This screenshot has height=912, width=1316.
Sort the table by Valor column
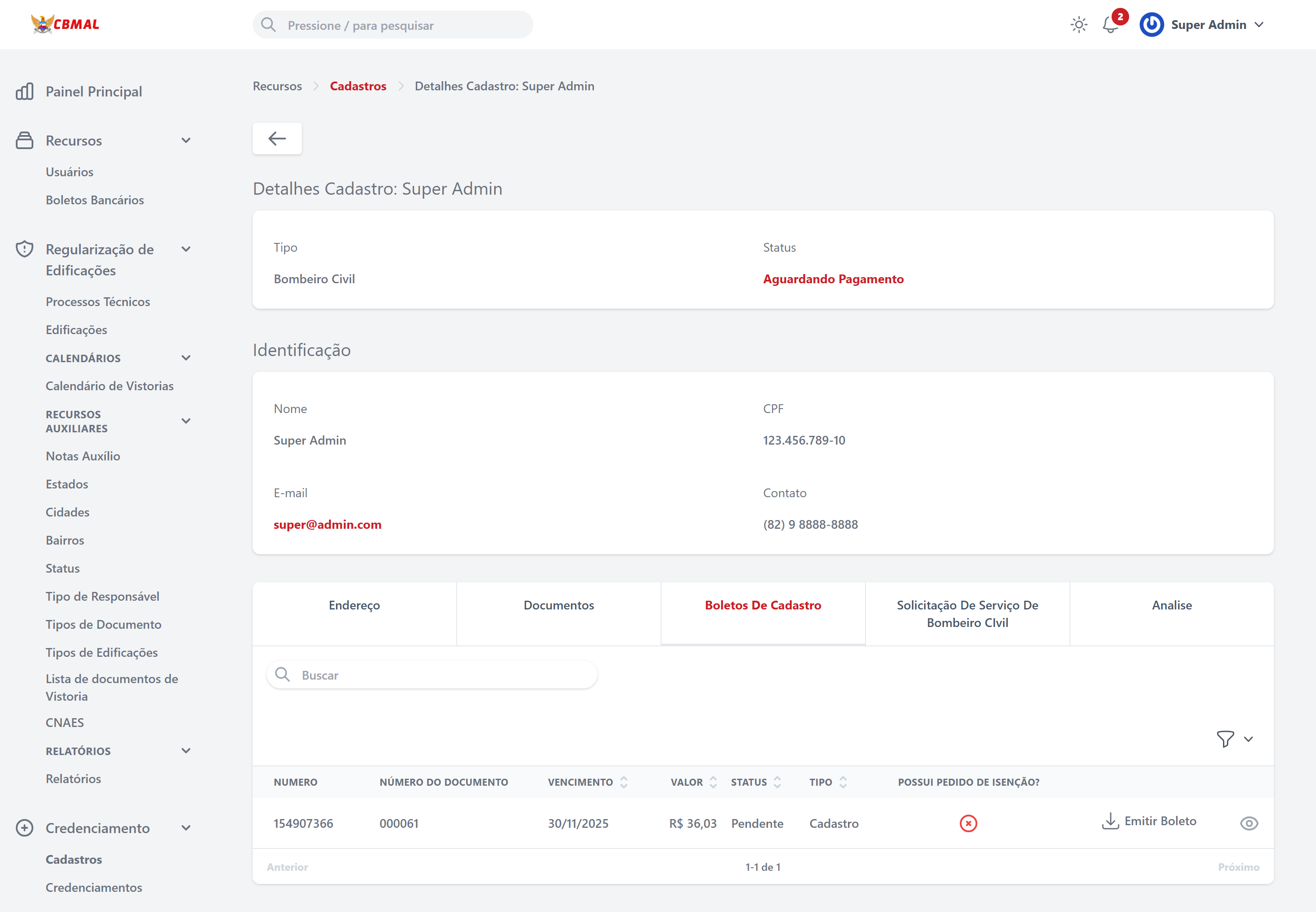pyautogui.click(x=712, y=782)
